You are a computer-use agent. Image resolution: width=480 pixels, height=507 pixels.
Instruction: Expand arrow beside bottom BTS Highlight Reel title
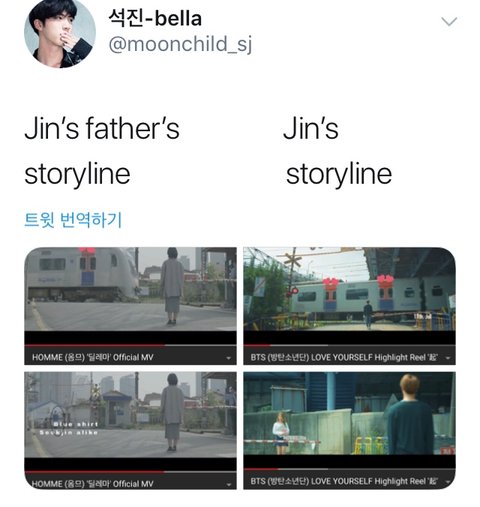pyautogui.click(x=448, y=481)
